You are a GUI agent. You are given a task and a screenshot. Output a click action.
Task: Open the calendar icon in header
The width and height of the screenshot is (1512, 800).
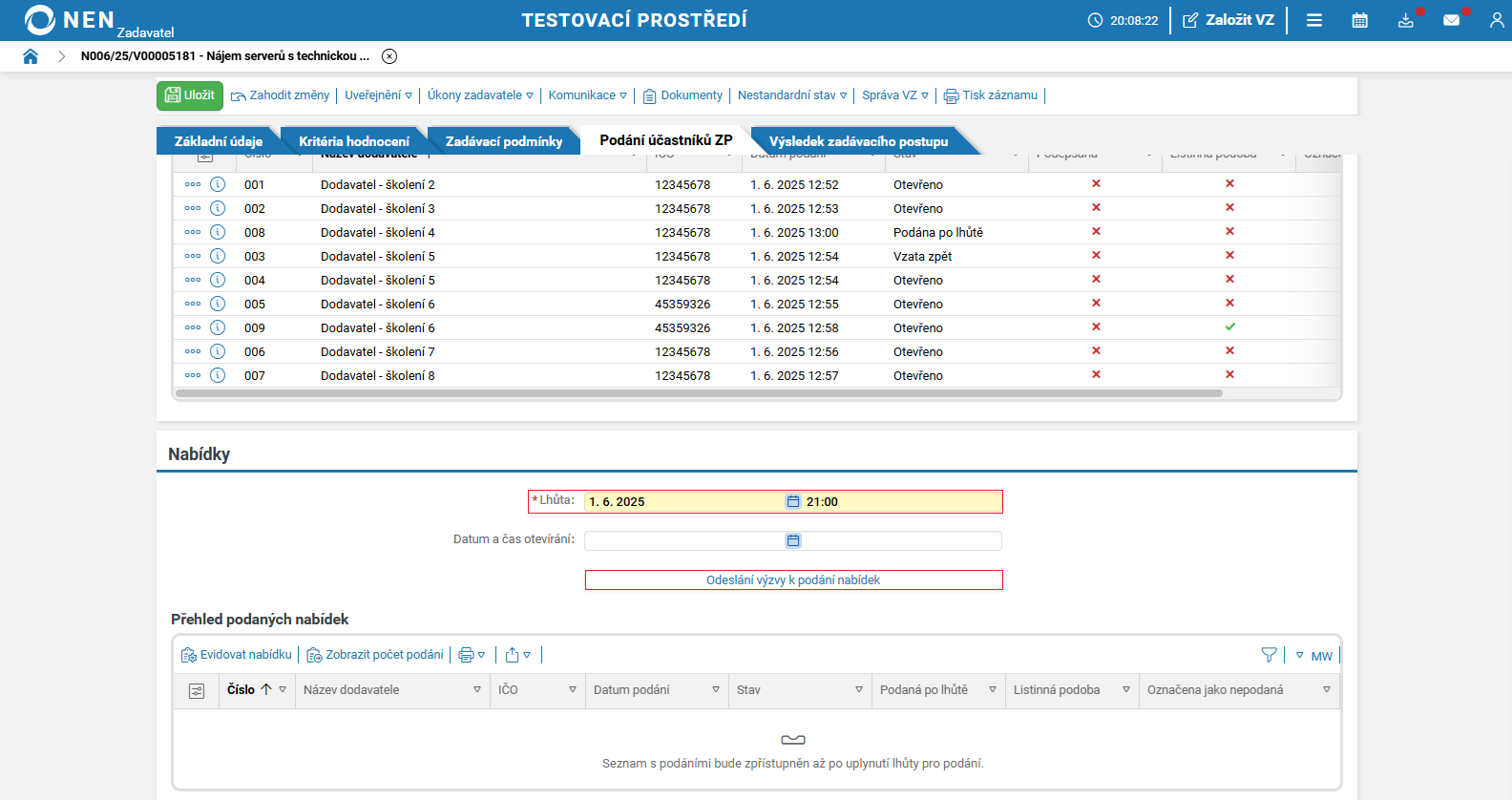tap(1360, 20)
